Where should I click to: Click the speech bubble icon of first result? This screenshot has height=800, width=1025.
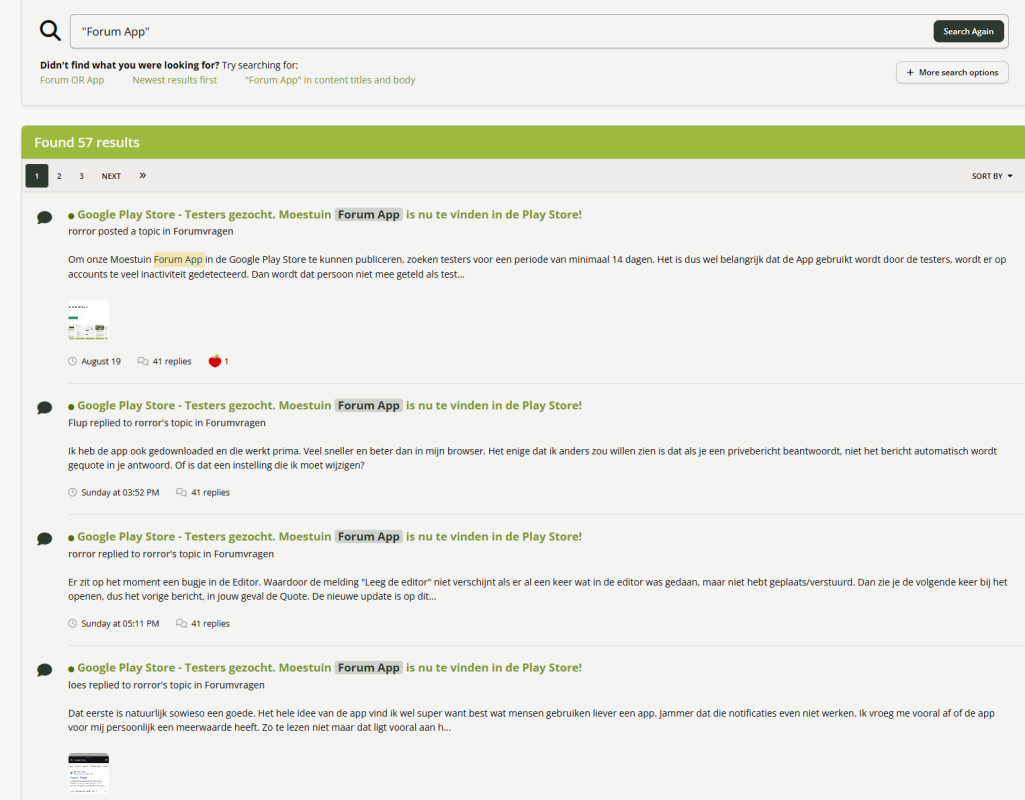[x=45, y=217]
